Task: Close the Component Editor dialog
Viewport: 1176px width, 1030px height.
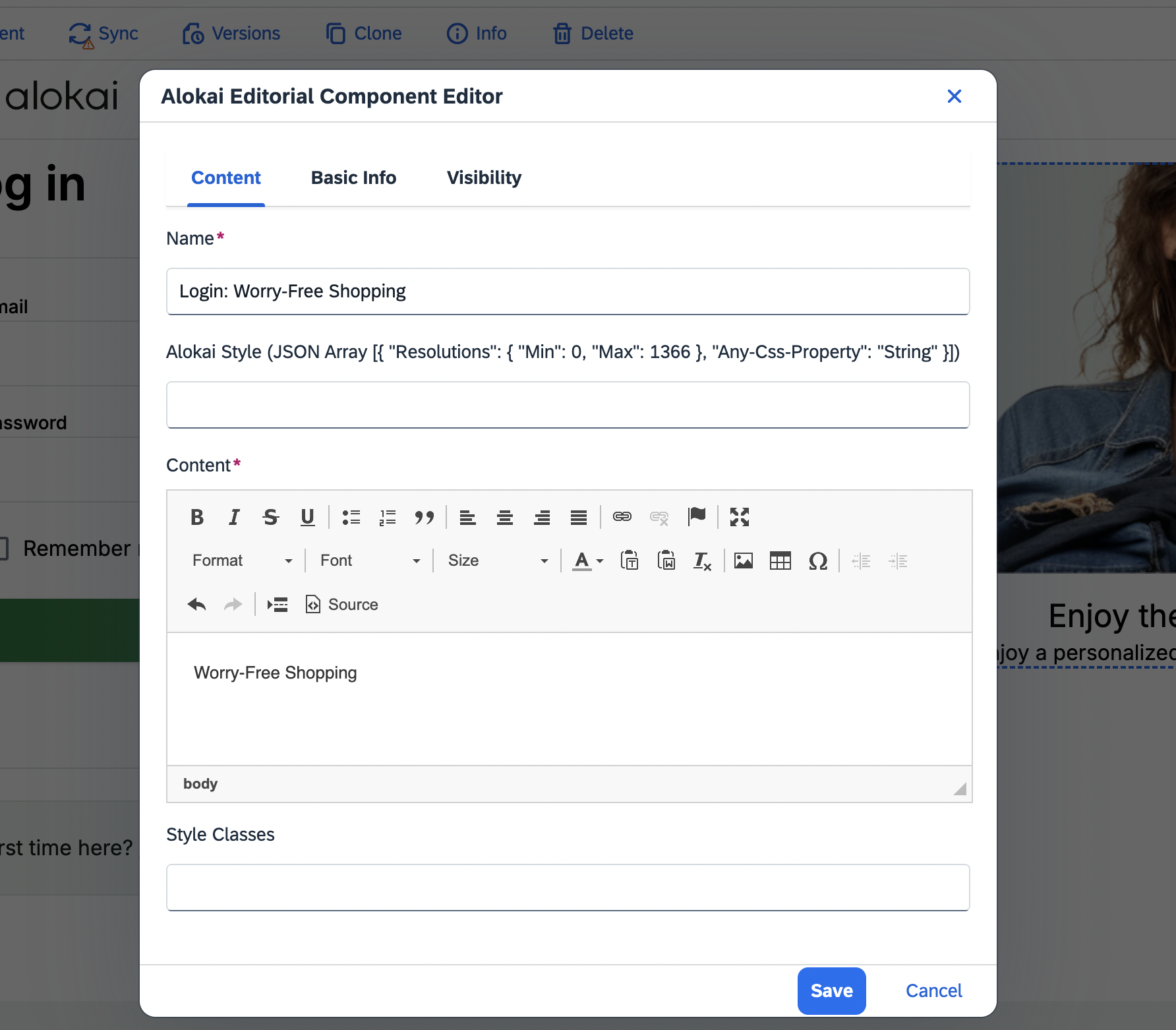Action: [x=954, y=96]
